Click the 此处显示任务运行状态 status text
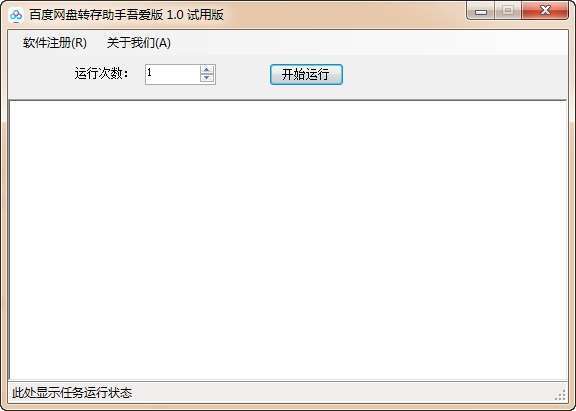The width and height of the screenshot is (576, 411). tap(72, 393)
